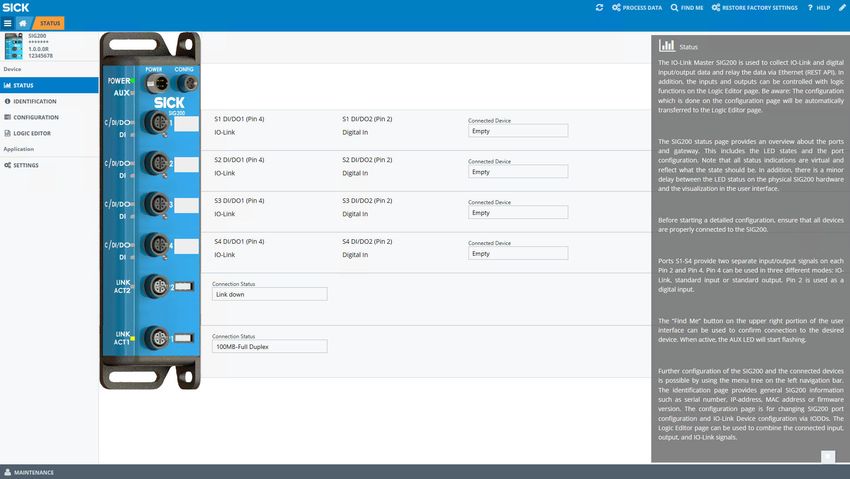850x479 pixels.
Task: Click the S2 Connected Device field
Action: 518,172
